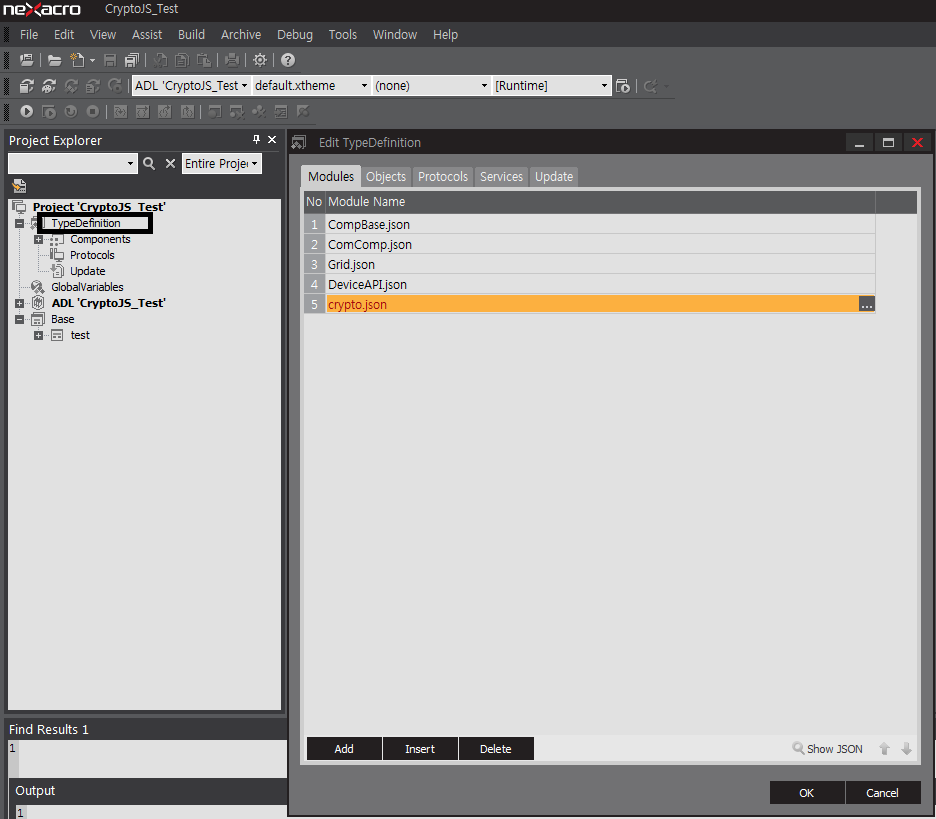Click the Stop debug icon
Viewport: 936px width, 819px height.
pos(93,112)
